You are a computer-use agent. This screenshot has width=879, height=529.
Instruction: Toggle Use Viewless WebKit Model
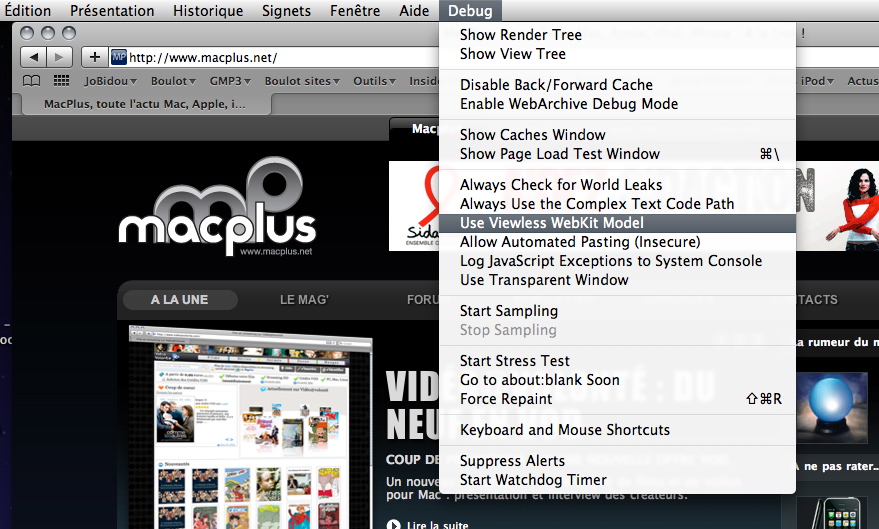[x=617, y=223]
